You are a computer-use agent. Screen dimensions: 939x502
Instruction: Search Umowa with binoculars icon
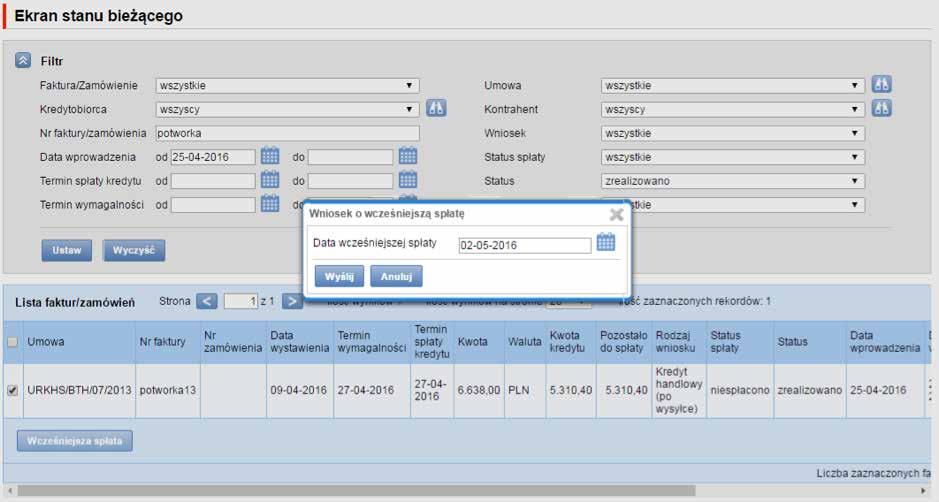tap(882, 84)
